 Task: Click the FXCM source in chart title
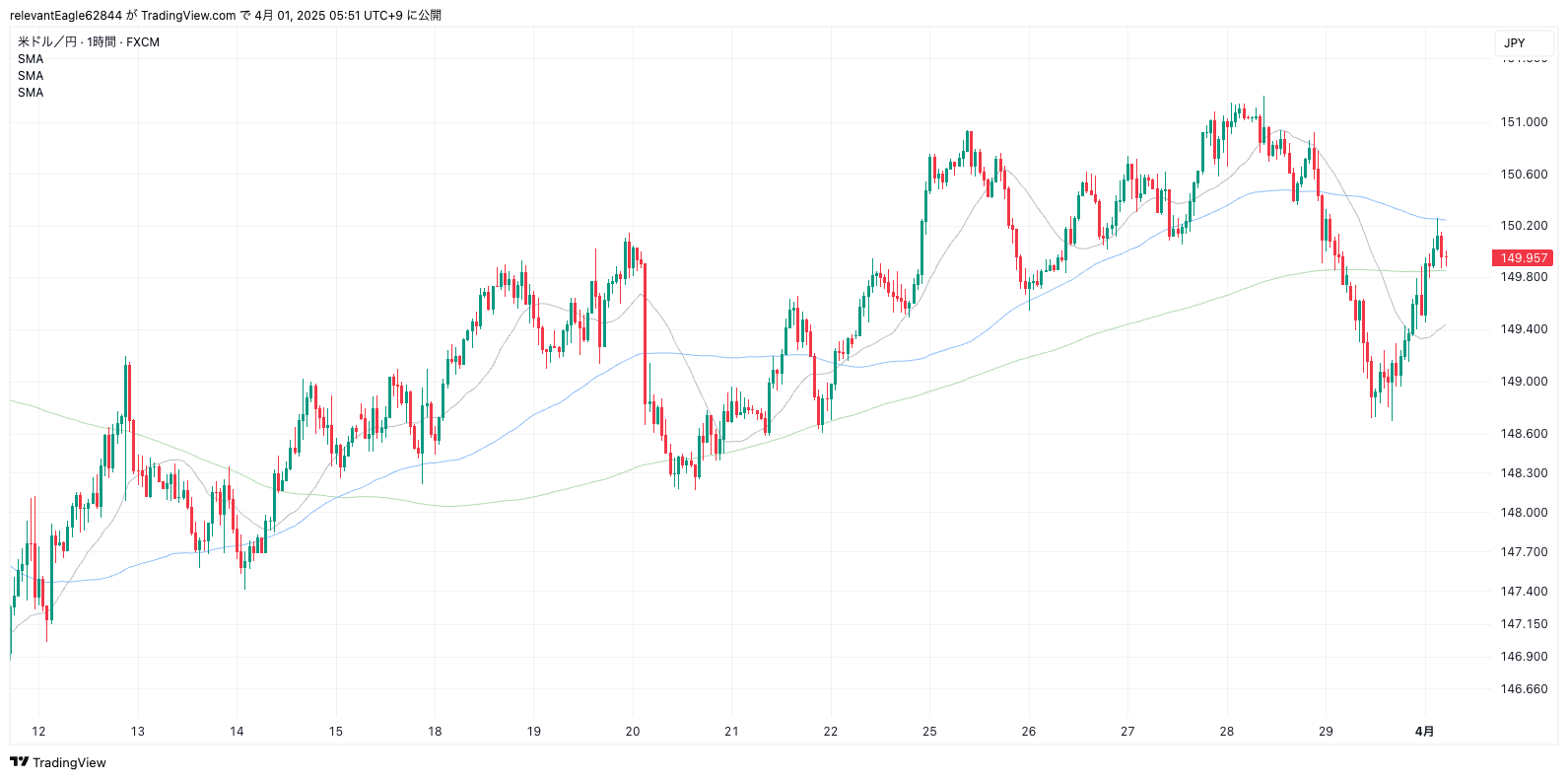(143, 42)
